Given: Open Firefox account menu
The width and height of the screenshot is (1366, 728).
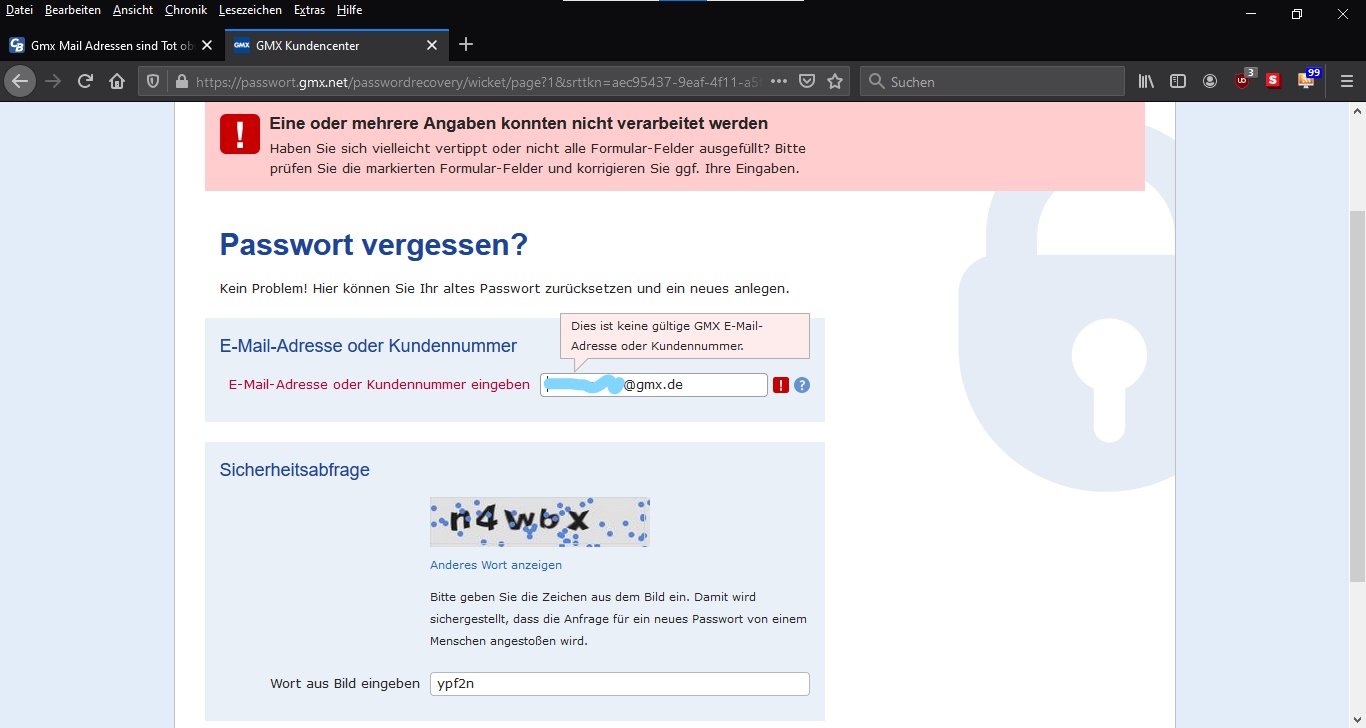Looking at the screenshot, I should tap(1210, 81).
